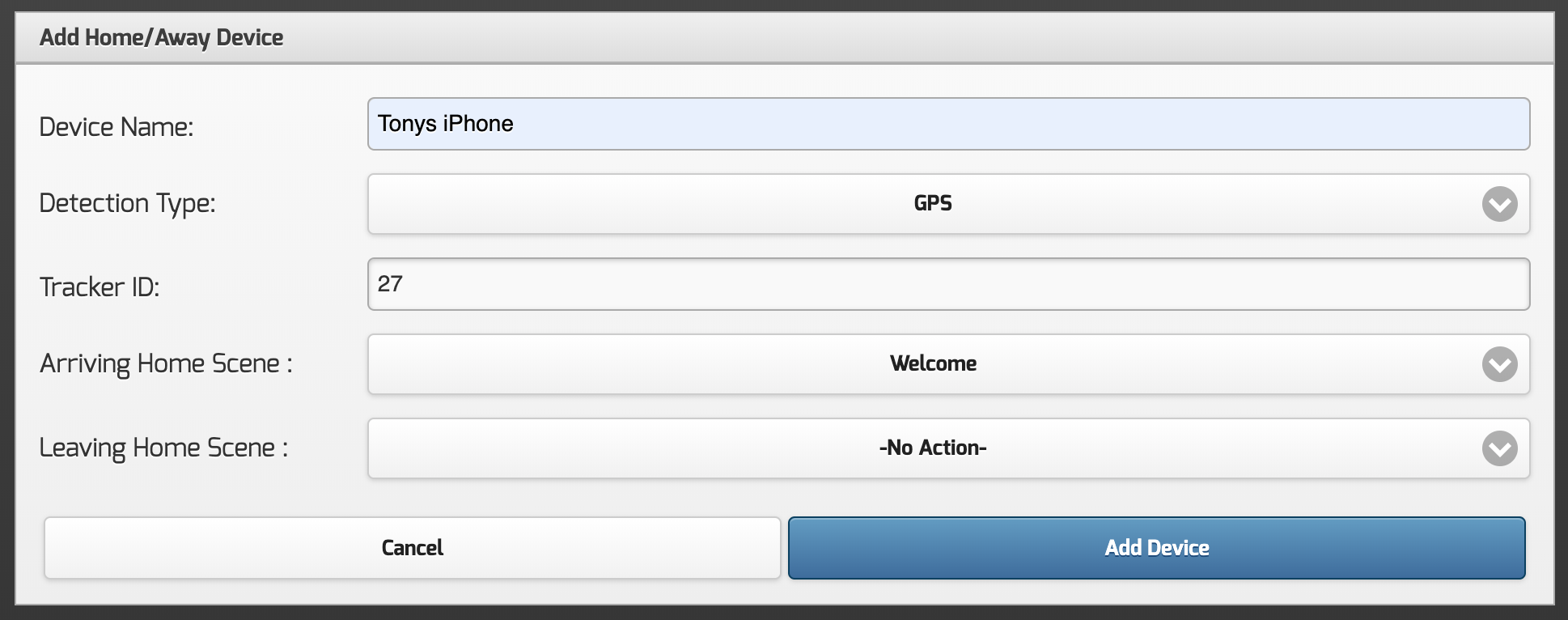Click the "Leaving Home Scene :" label

[163, 448]
